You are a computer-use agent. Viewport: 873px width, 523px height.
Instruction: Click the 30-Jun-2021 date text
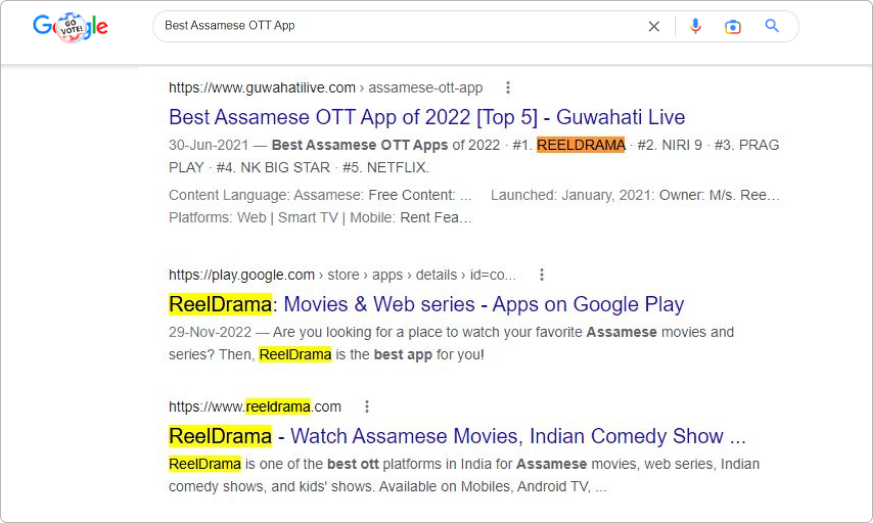tap(208, 145)
